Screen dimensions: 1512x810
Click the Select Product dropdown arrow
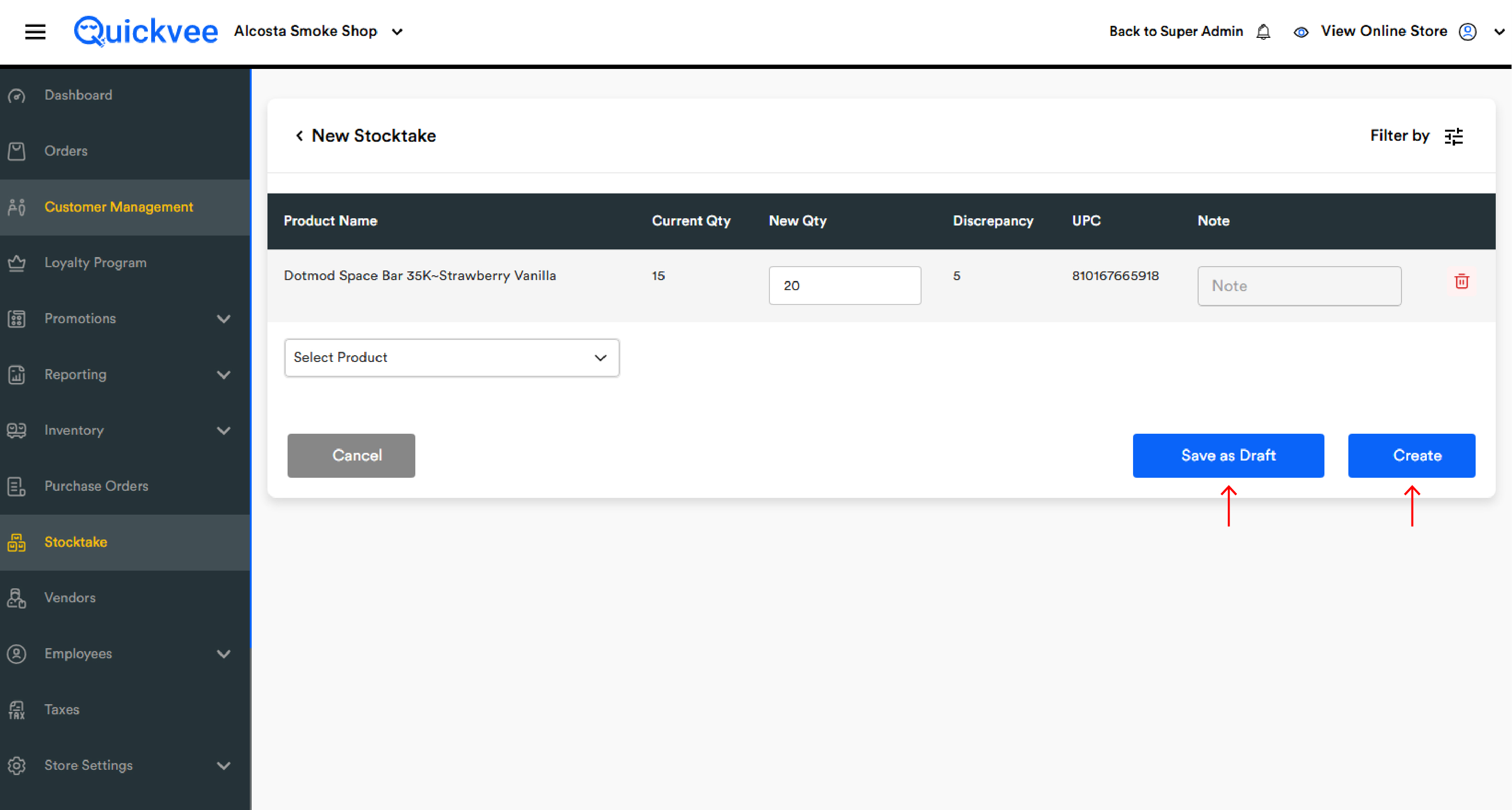(x=600, y=358)
